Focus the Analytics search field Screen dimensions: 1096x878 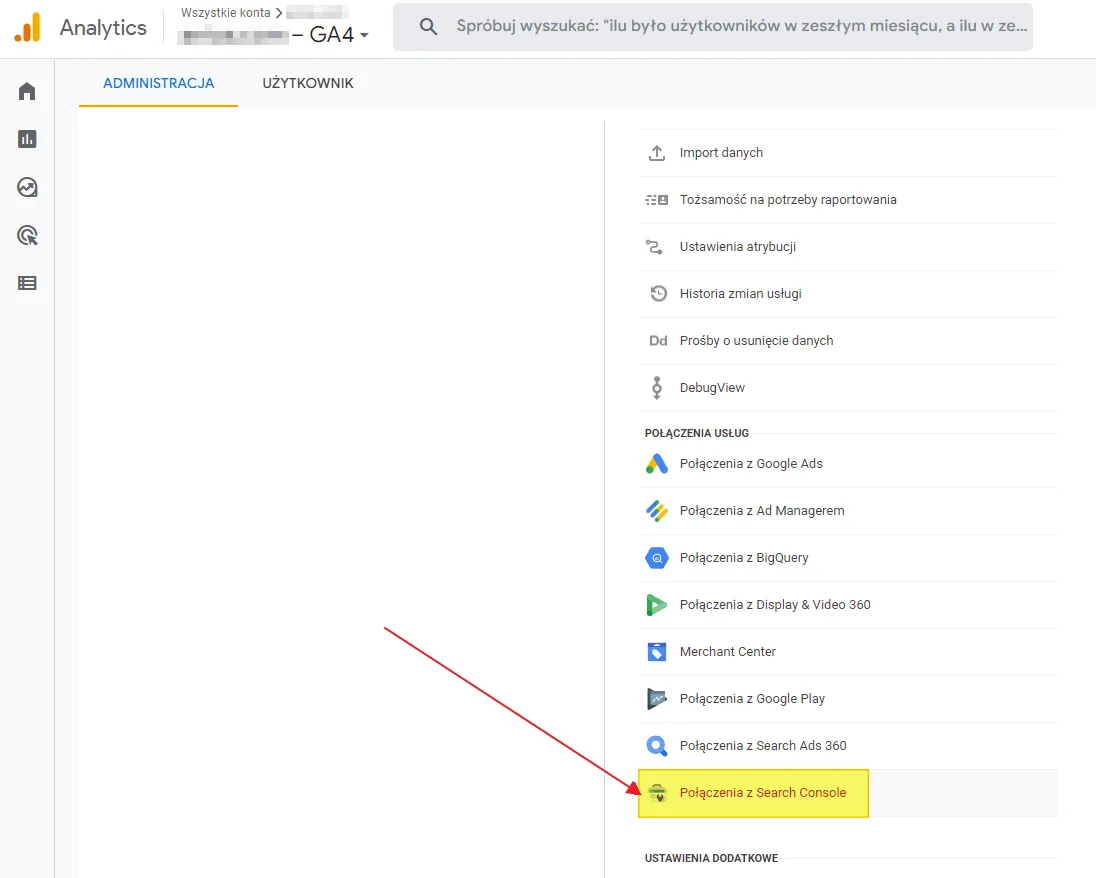[712, 27]
